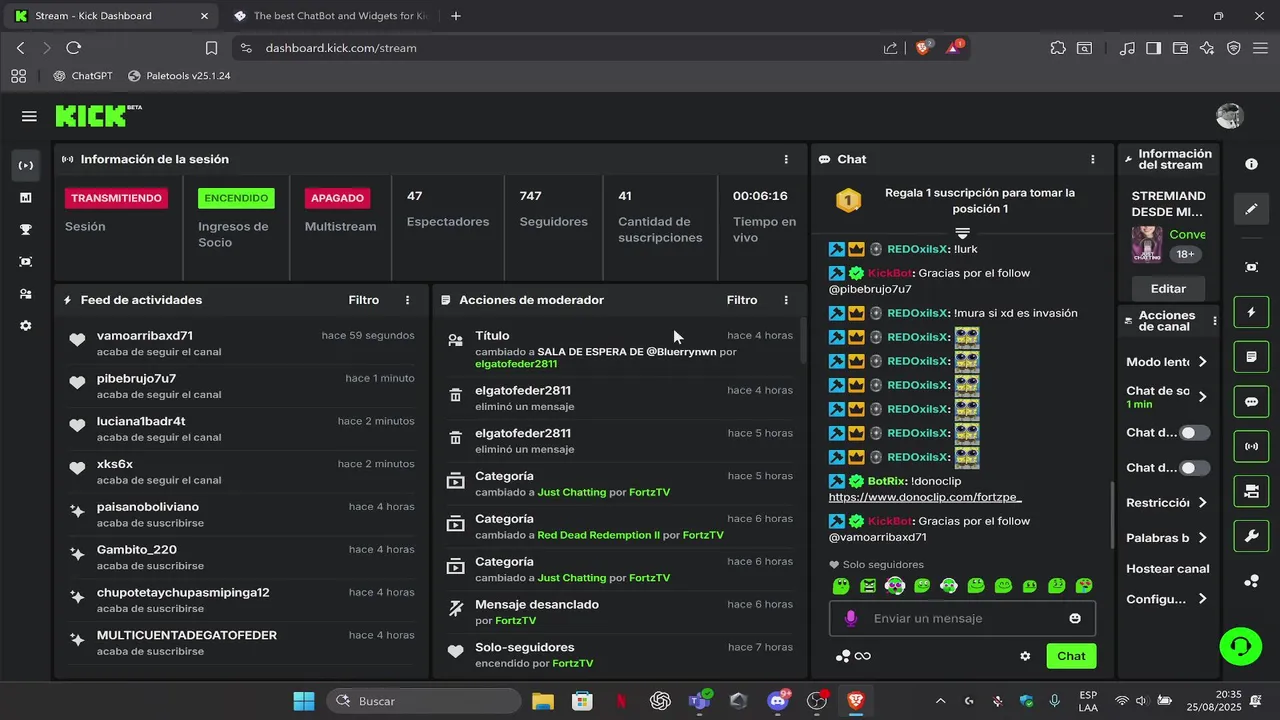
Task: Toggle the Chat d... switch above Restricció
Action: [x=1194, y=468]
